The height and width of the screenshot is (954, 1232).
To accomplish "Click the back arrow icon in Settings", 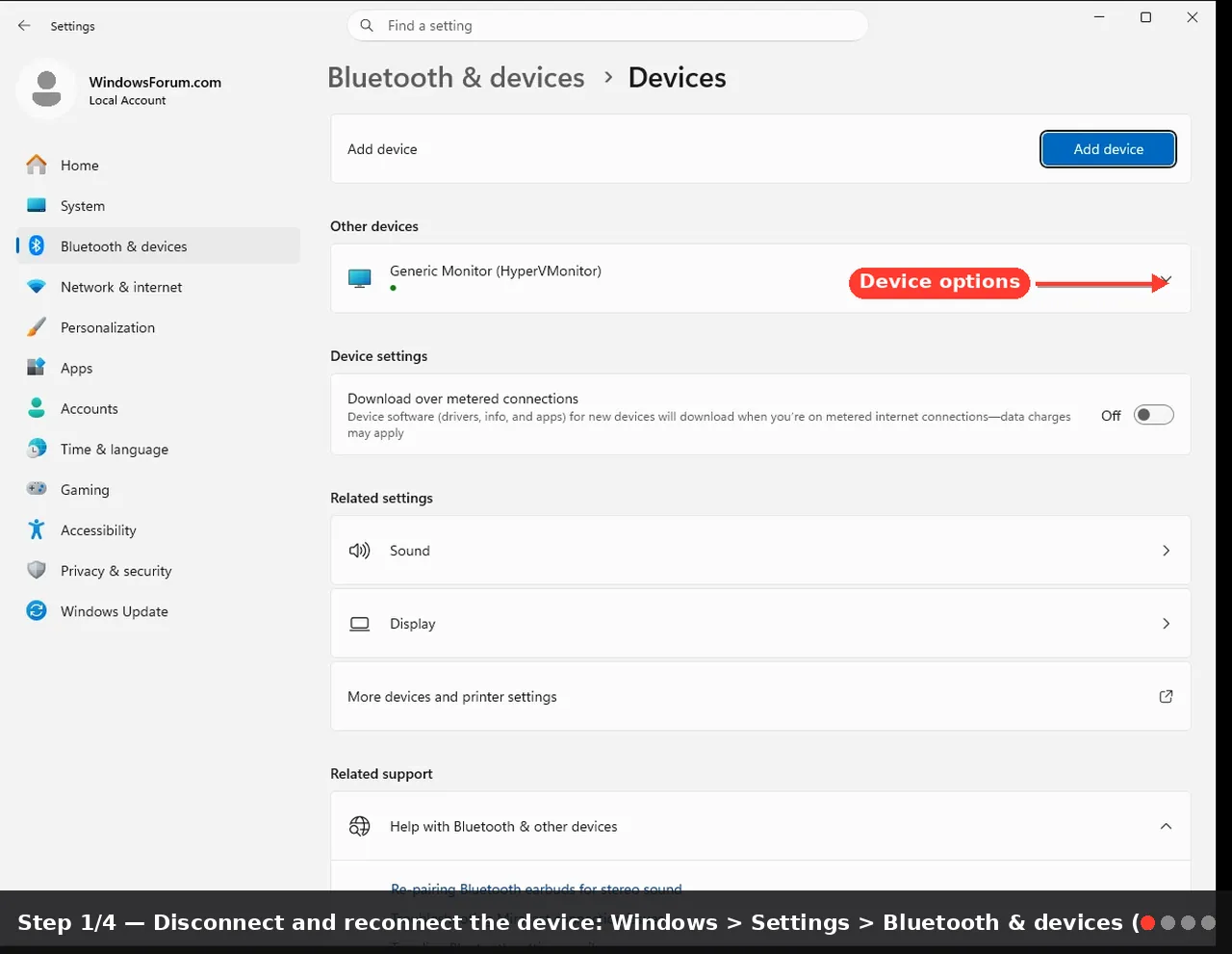I will point(24,26).
